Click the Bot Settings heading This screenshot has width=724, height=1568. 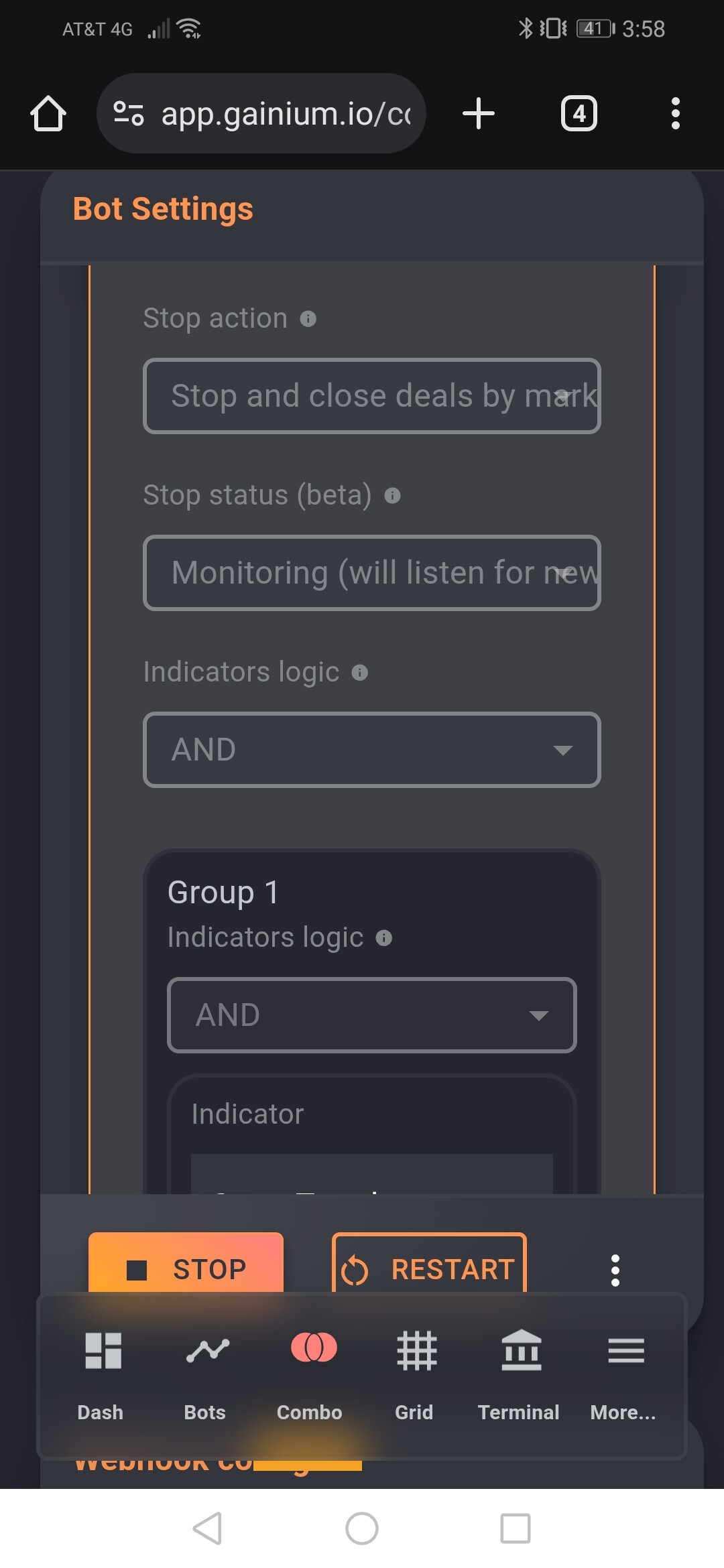click(163, 209)
